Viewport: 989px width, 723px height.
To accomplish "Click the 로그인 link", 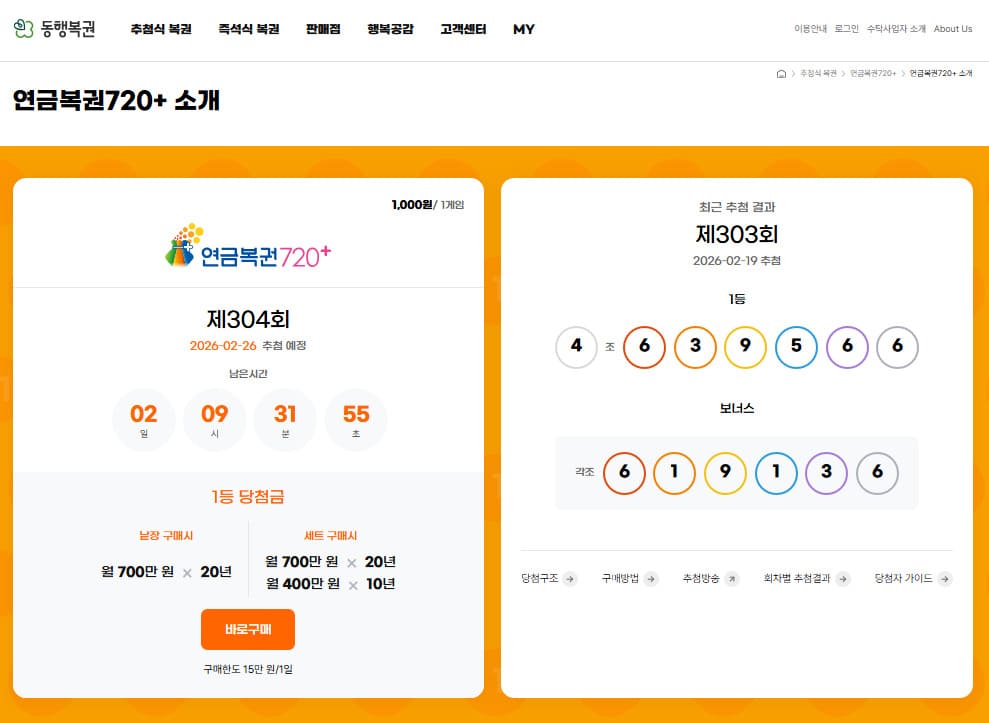I will coord(846,29).
